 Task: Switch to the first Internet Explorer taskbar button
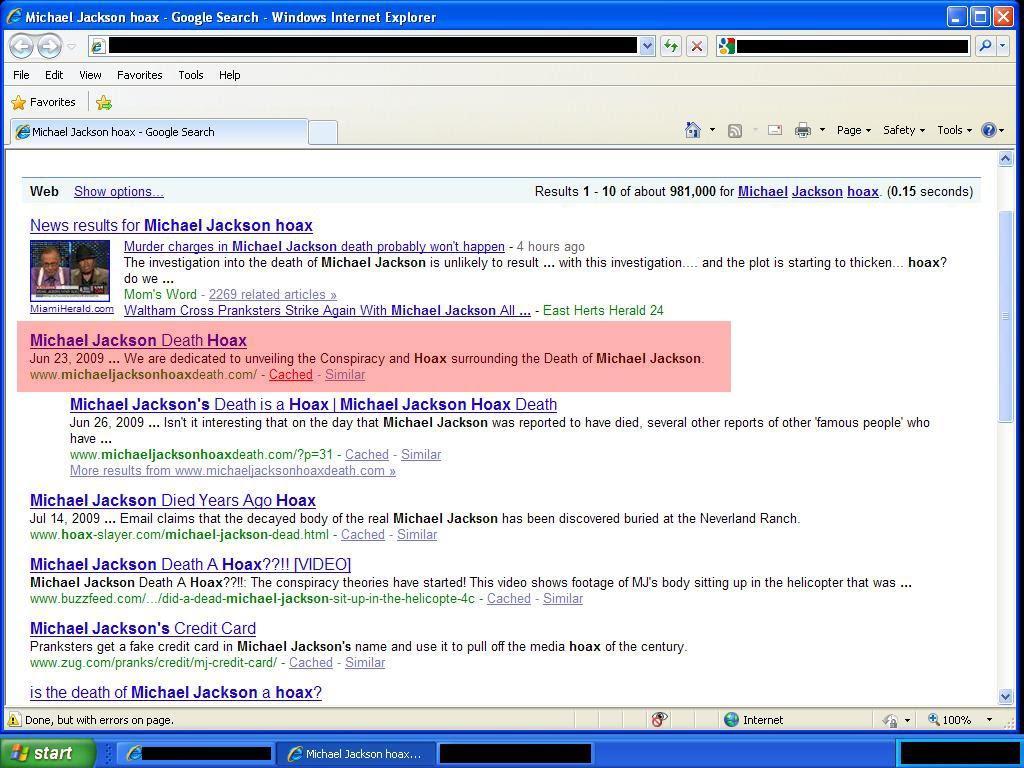tap(198, 754)
